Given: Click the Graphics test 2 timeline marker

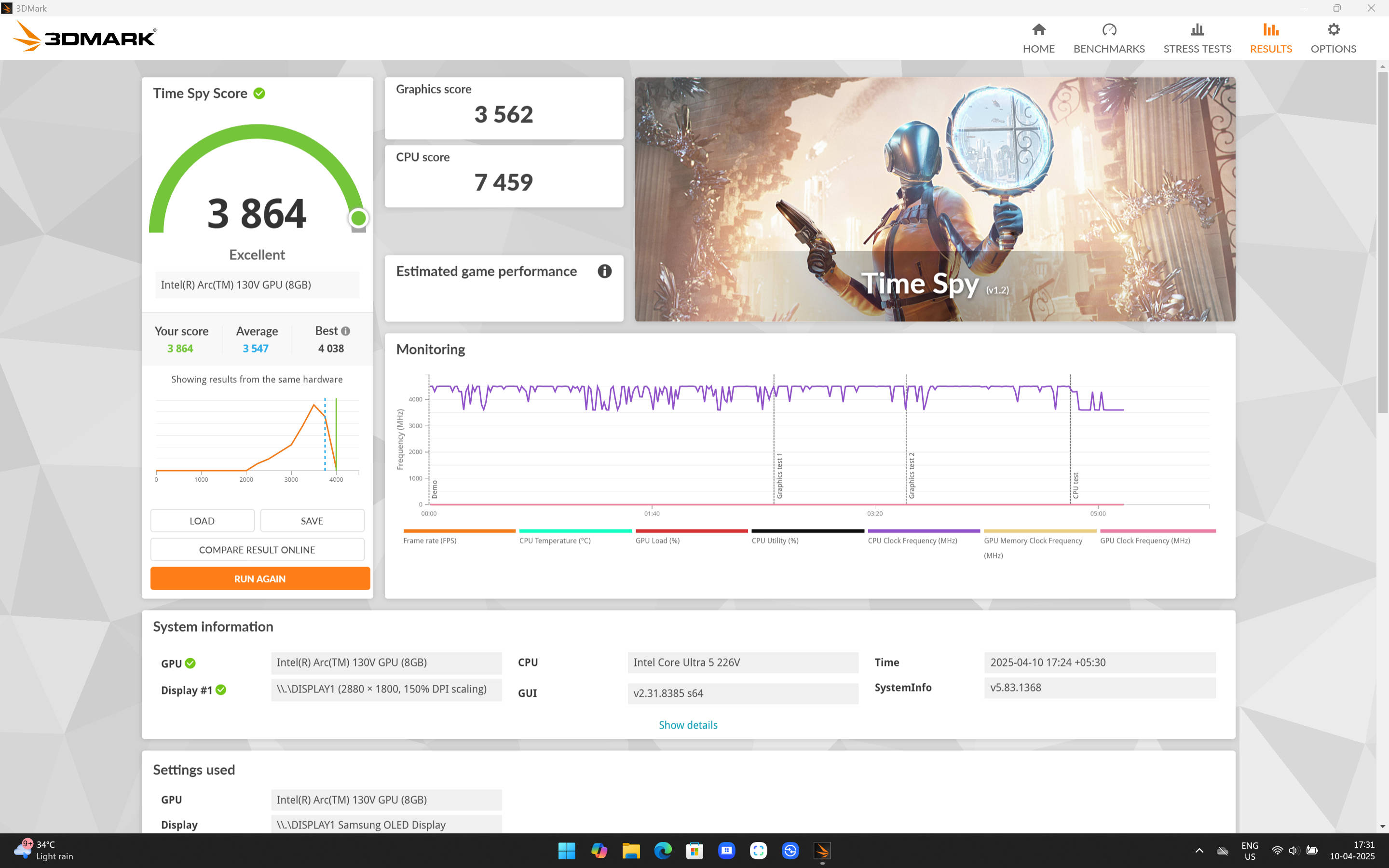Looking at the screenshot, I should click(x=912, y=475).
